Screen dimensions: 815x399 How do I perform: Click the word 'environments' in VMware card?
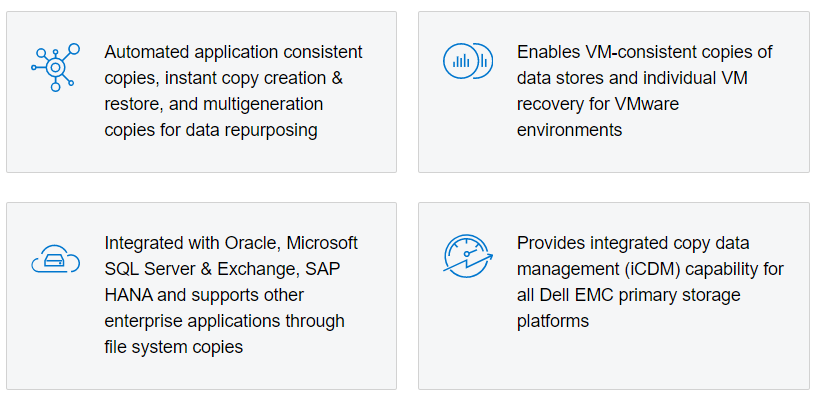(x=569, y=130)
